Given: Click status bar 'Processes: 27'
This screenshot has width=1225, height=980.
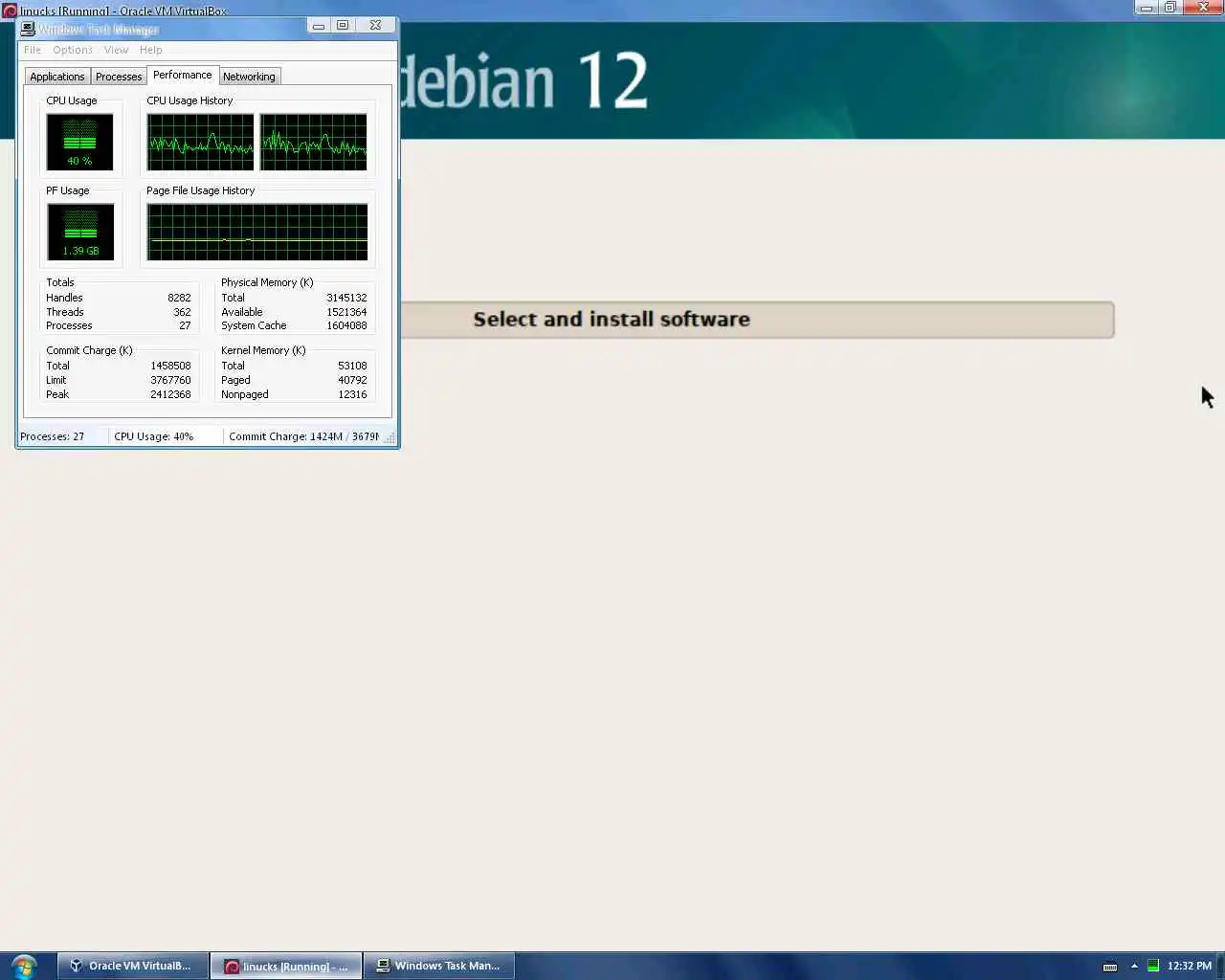Looking at the screenshot, I should 53,436.
